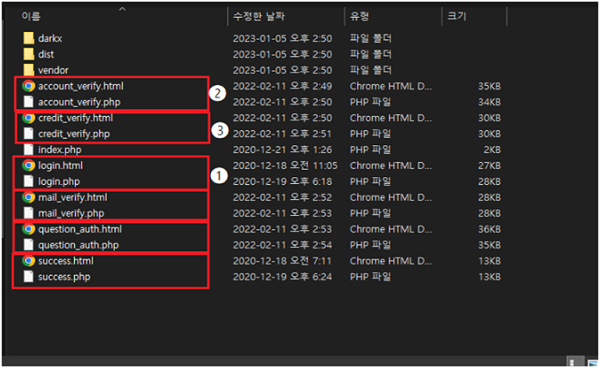Click Chrome icon of credit_verify.html
This screenshot has height=368, width=600.
(x=28, y=117)
